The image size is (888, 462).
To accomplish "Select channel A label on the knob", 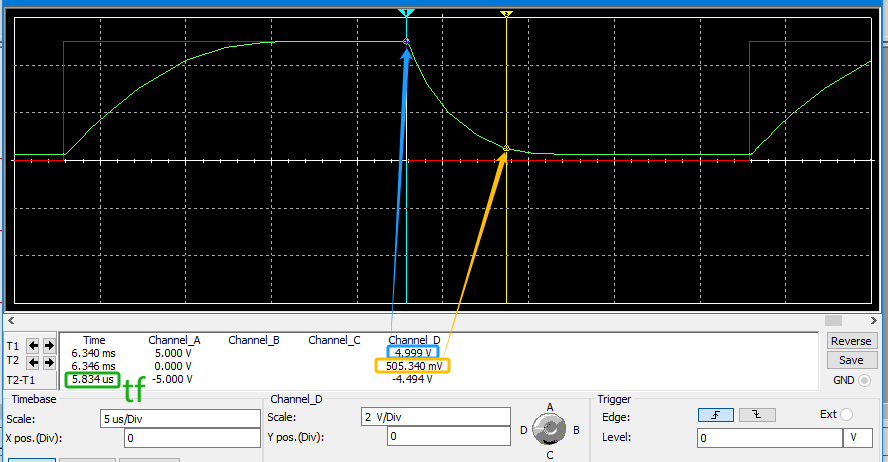I will [549, 407].
